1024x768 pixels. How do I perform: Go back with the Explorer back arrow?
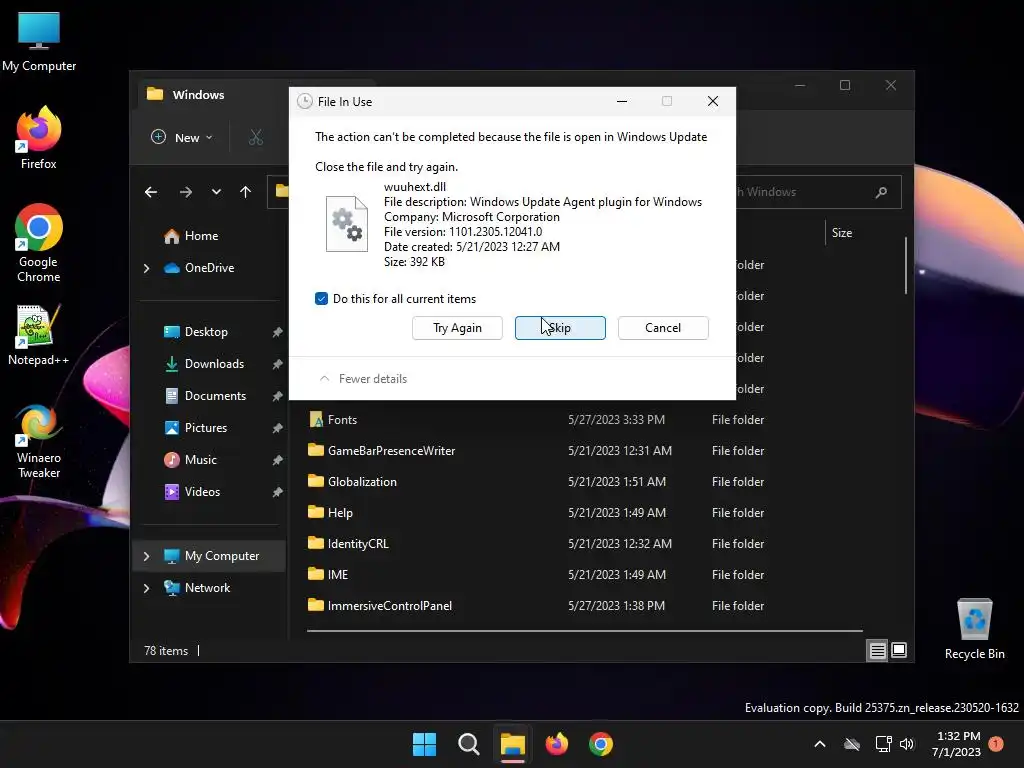pos(151,192)
